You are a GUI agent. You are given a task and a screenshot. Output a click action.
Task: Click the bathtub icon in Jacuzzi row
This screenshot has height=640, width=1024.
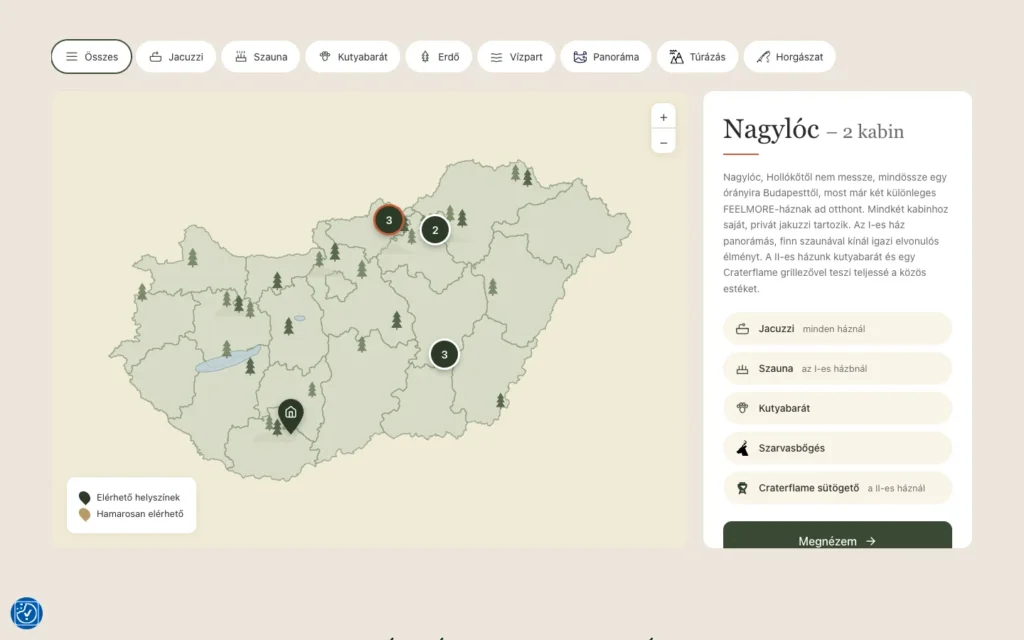coord(743,329)
